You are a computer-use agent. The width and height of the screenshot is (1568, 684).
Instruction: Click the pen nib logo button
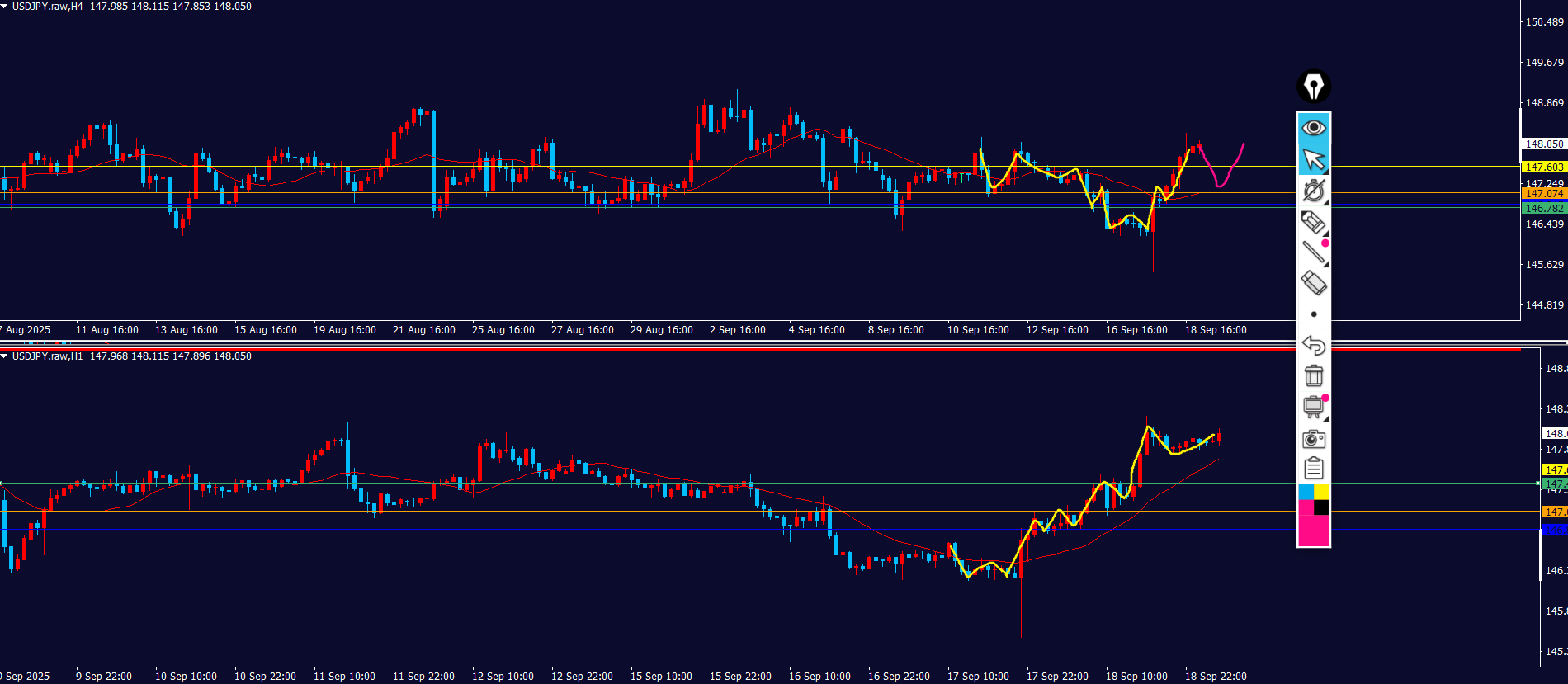(x=1313, y=87)
